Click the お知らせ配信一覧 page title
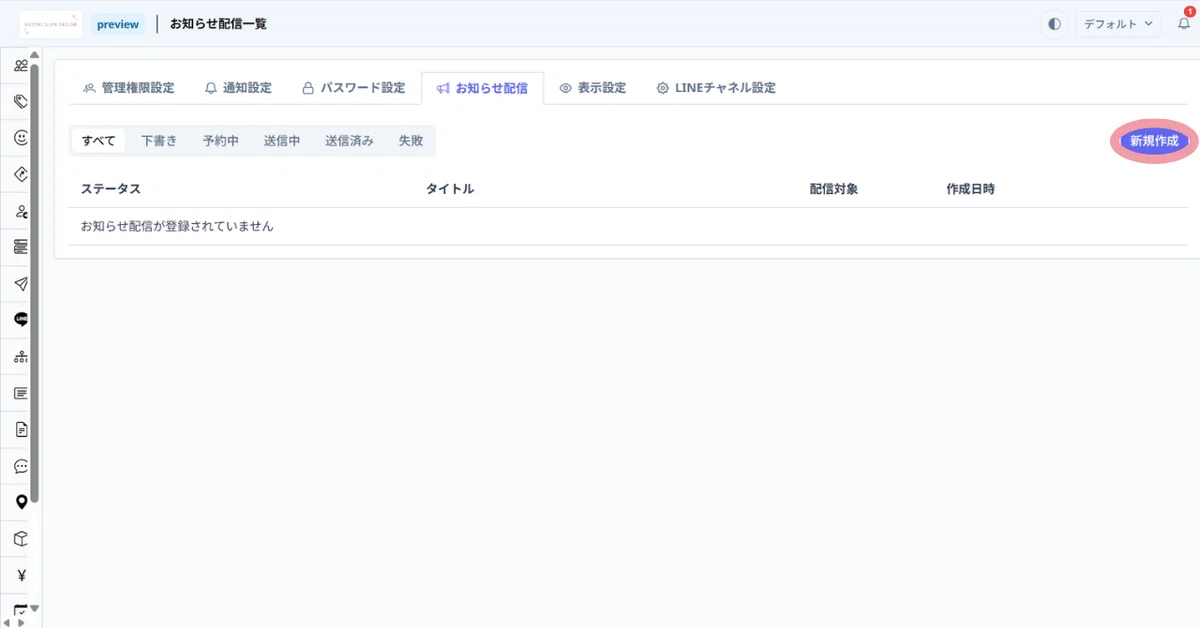The height and width of the screenshot is (628, 1200). 218,24
